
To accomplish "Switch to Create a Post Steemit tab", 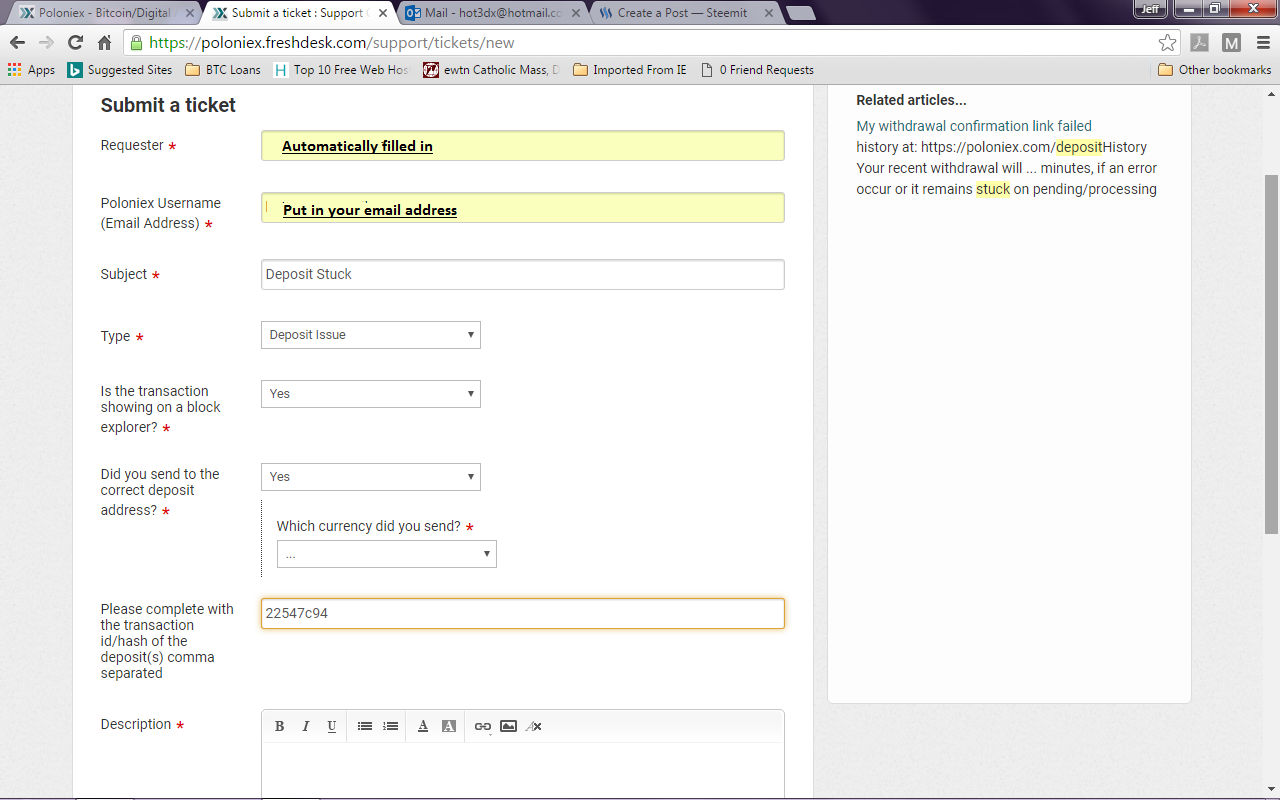I will pos(683,13).
